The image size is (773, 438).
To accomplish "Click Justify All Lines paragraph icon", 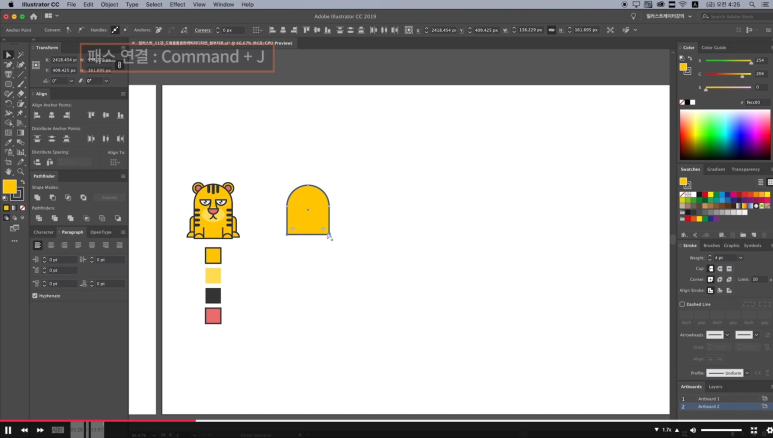I will tap(119, 245).
